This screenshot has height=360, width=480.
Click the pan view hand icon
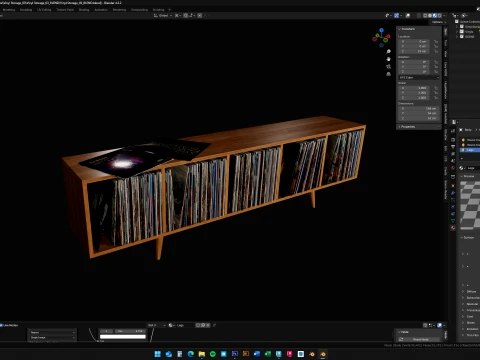coord(388,59)
